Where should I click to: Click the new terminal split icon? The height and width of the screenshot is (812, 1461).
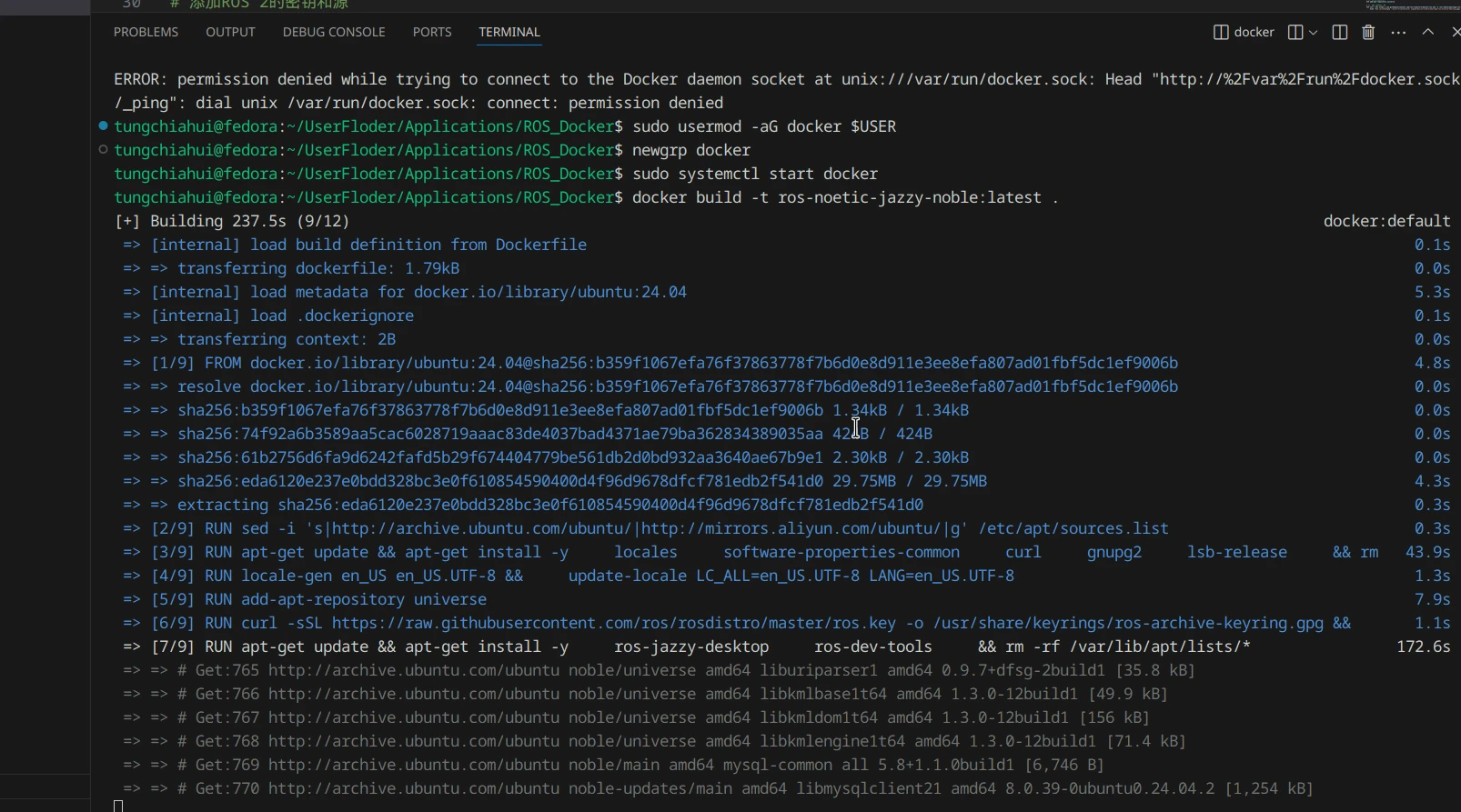1295,32
